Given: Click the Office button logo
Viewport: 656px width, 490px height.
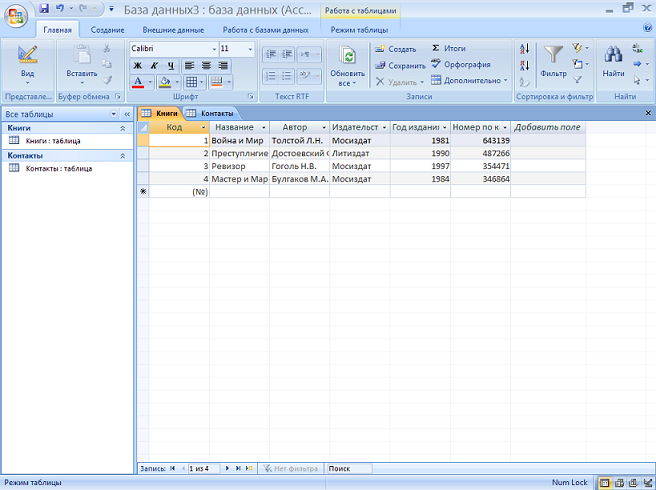Looking at the screenshot, I should point(15,16).
